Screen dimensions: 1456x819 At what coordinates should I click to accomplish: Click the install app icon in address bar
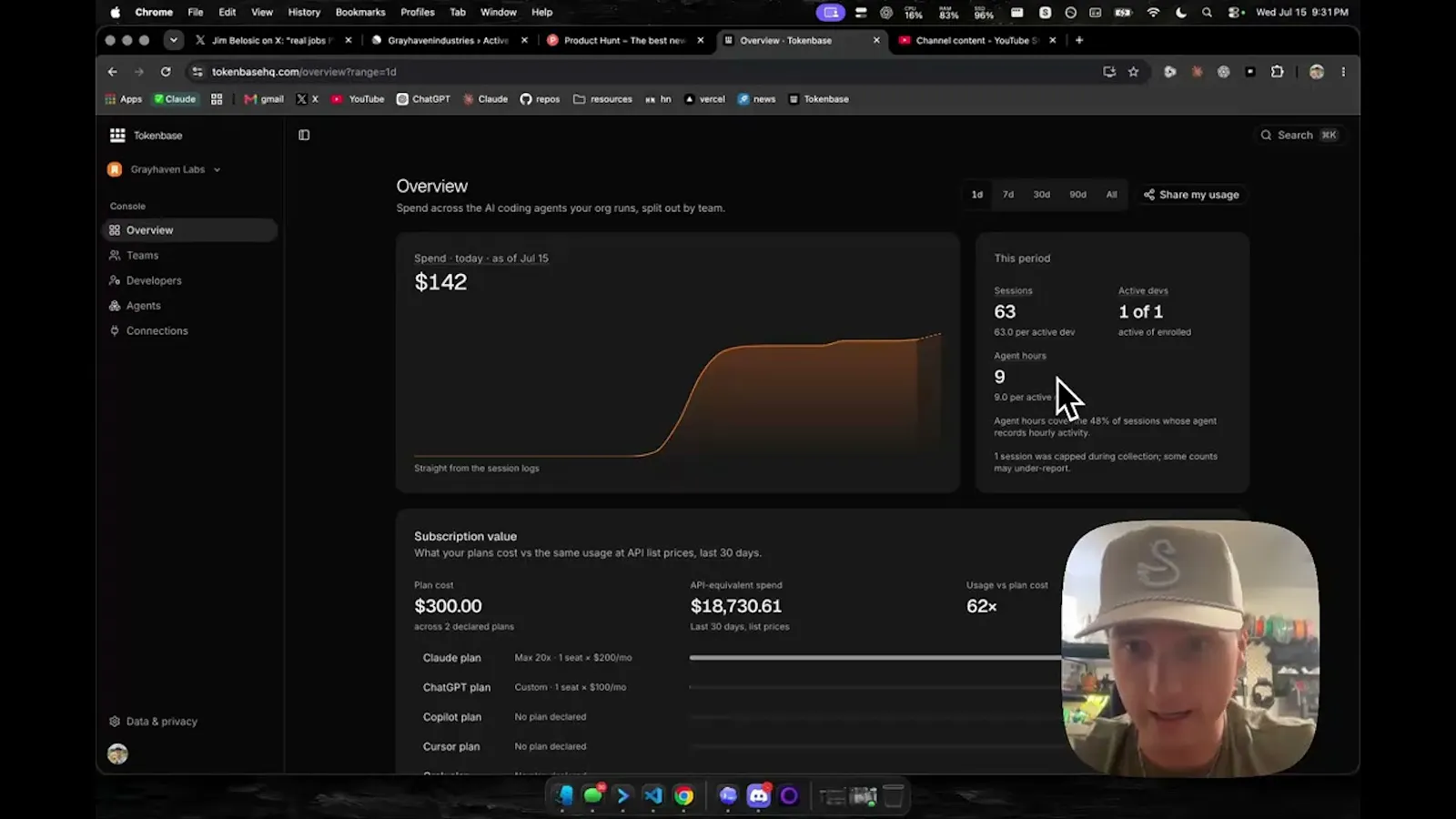(1109, 72)
